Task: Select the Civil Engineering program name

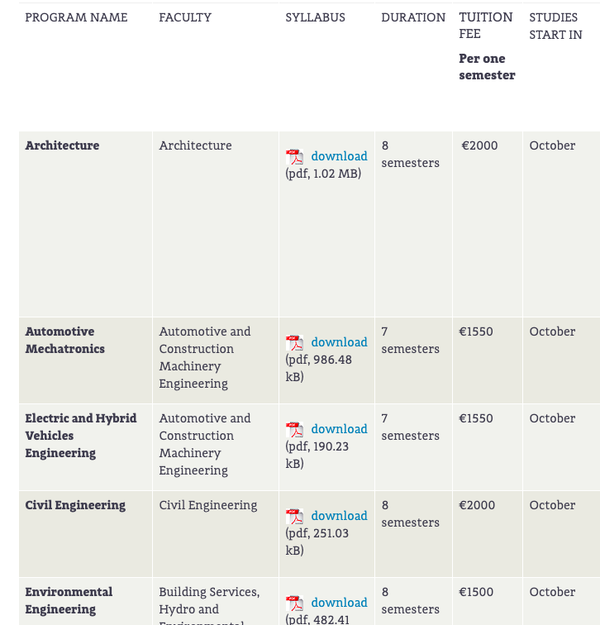Action: [x=75, y=506]
